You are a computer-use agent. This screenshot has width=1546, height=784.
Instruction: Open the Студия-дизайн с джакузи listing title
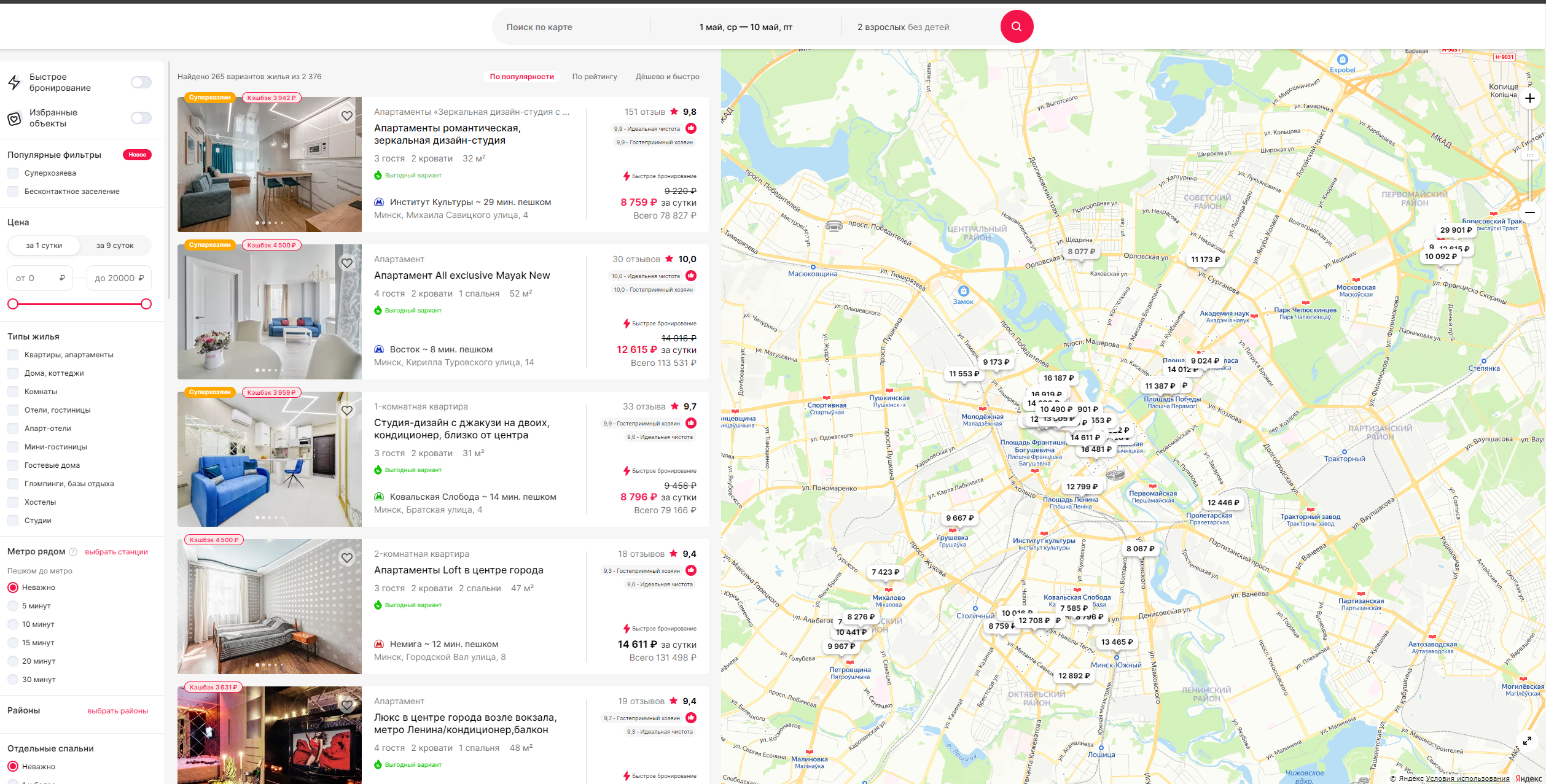point(462,429)
